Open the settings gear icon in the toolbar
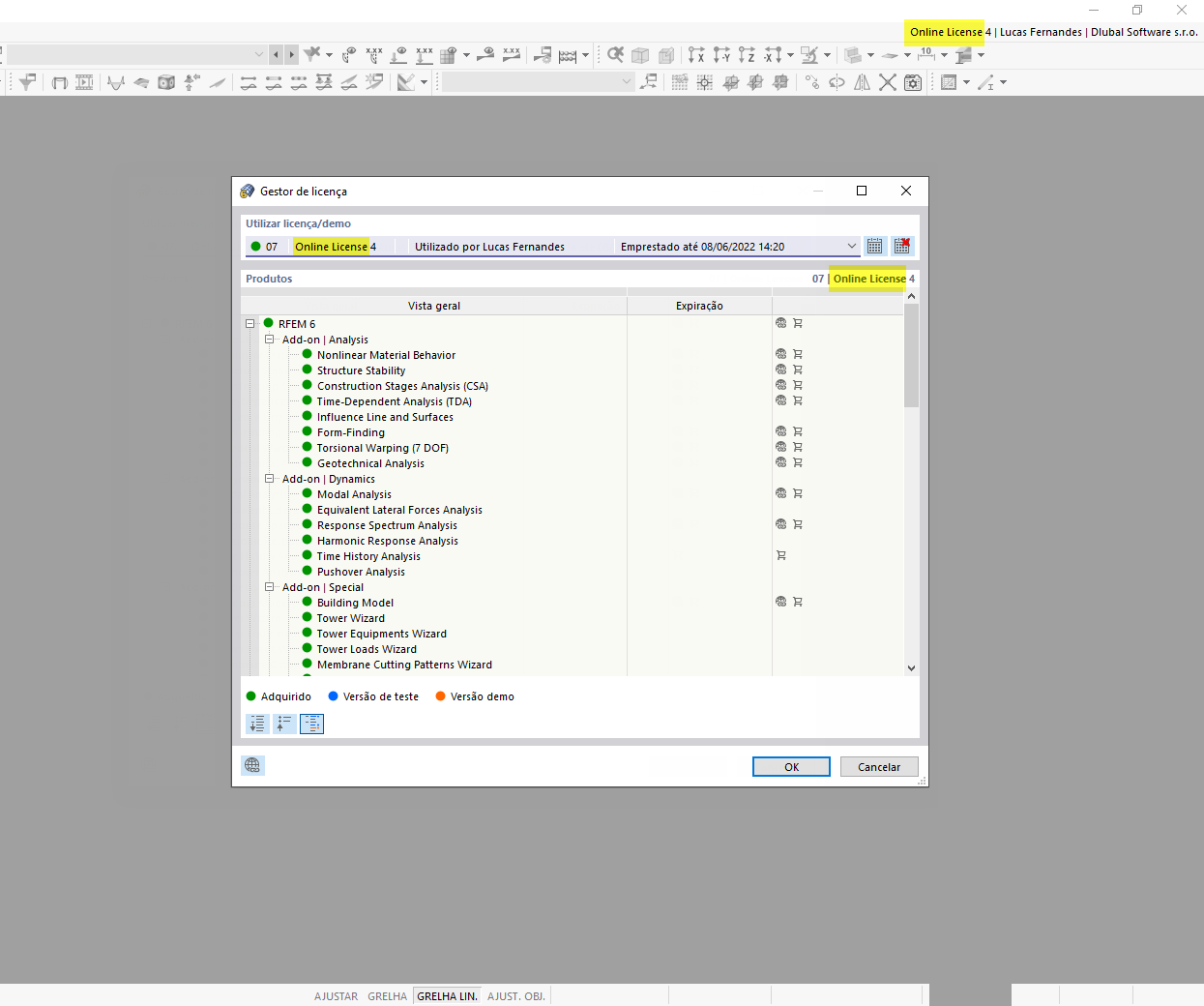 tap(912, 82)
